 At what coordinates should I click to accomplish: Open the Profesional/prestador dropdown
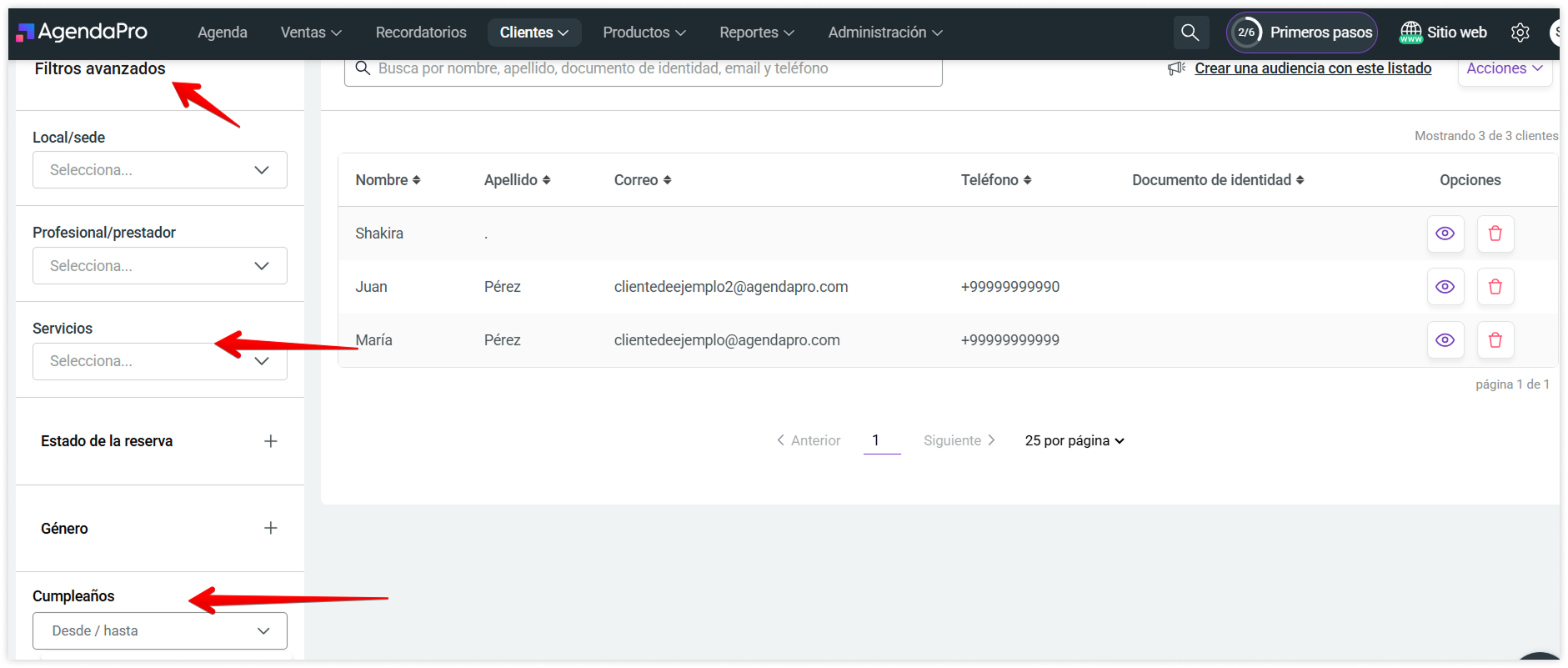click(160, 266)
